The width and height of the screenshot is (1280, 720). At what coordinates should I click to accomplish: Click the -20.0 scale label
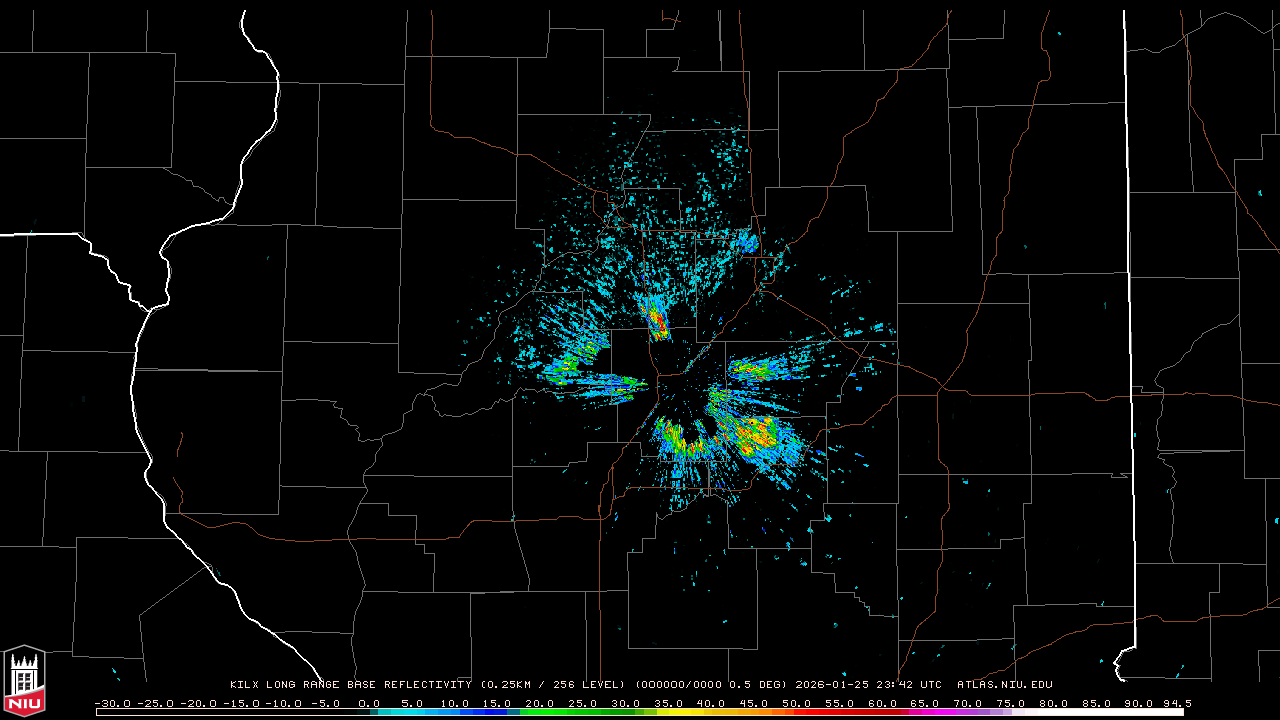point(199,703)
